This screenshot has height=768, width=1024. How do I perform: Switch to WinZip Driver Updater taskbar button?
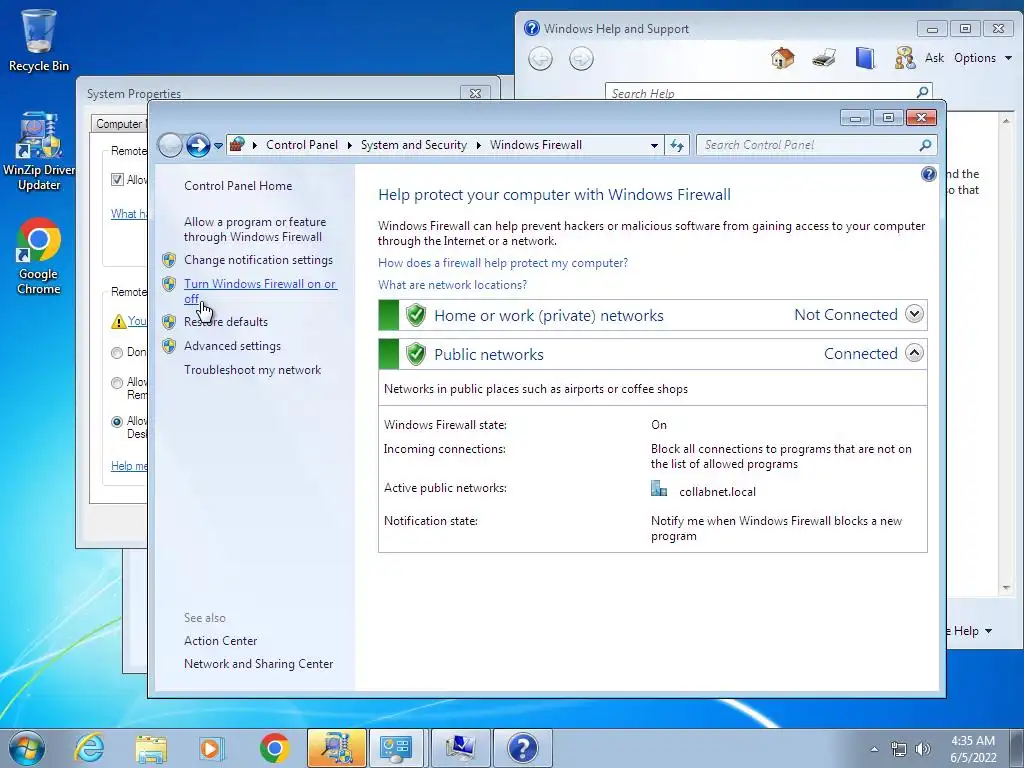pos(336,748)
